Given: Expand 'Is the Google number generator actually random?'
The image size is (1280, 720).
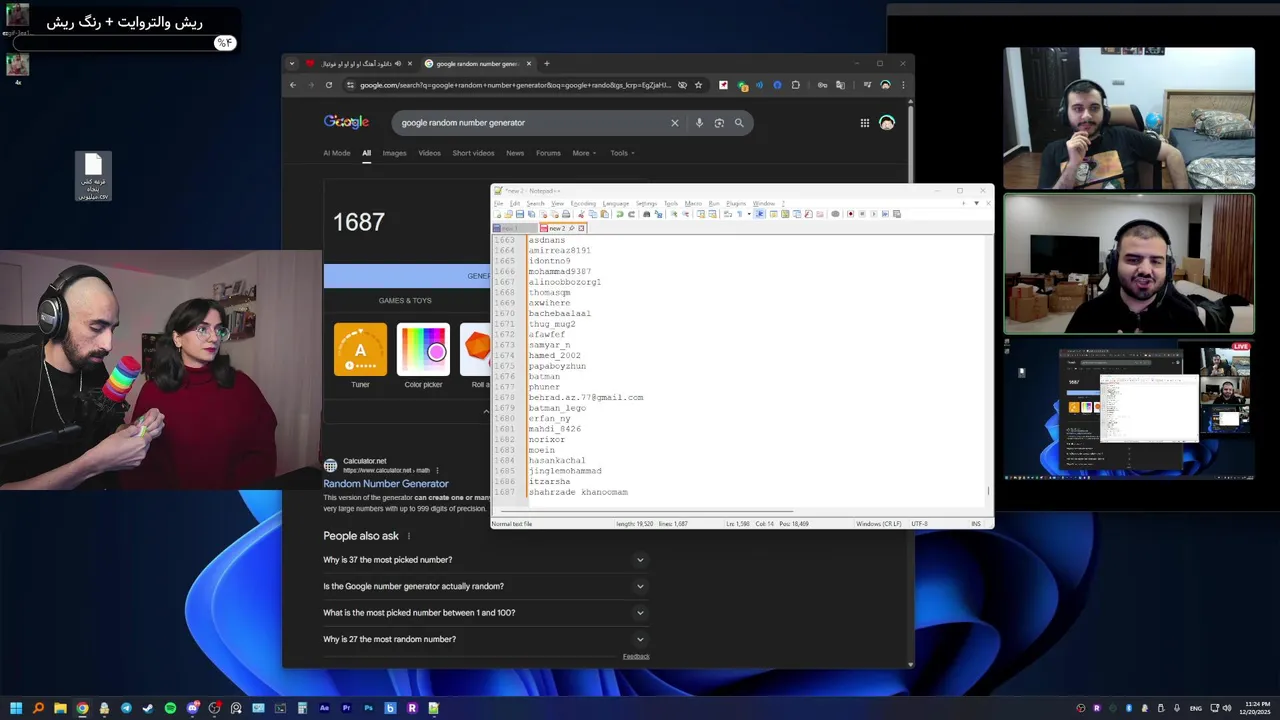Looking at the screenshot, I should tap(486, 586).
